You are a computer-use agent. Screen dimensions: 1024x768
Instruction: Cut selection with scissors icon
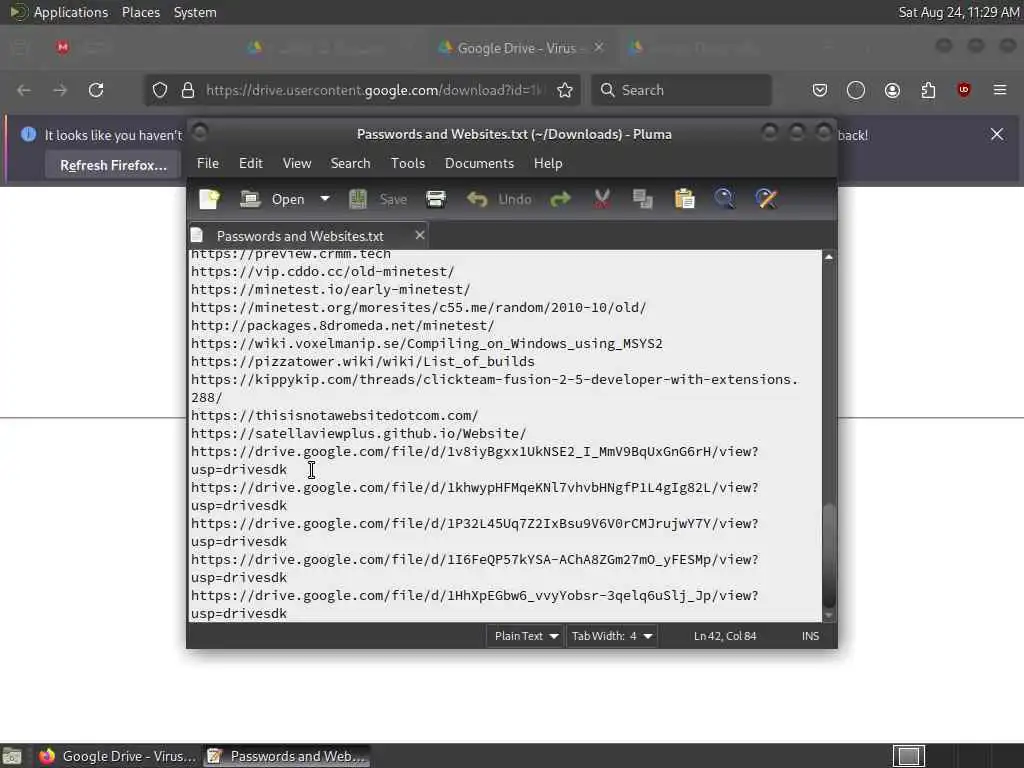click(x=601, y=199)
